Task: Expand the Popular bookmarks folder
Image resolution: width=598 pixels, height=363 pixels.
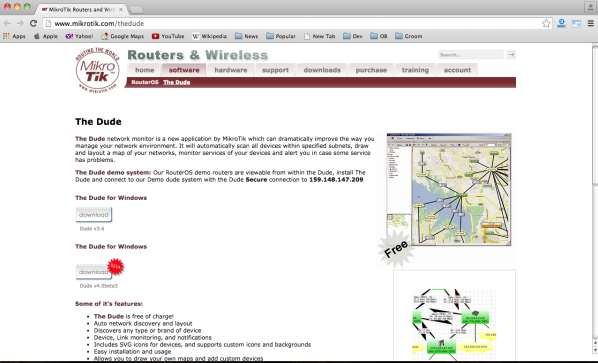Action: click(281, 36)
